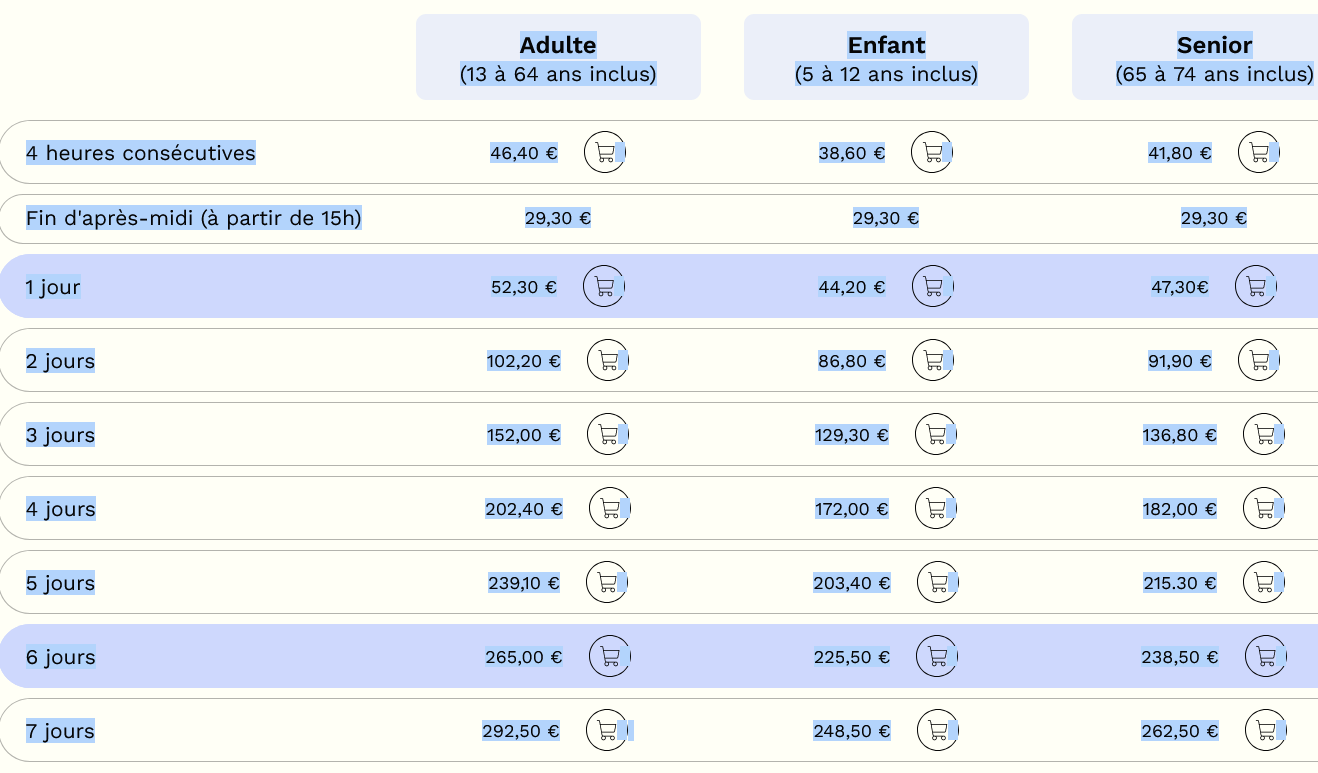Screen dimensions: 1318x773
Task: Click cart icon for Senior 5 jours
Action: 1263,583
